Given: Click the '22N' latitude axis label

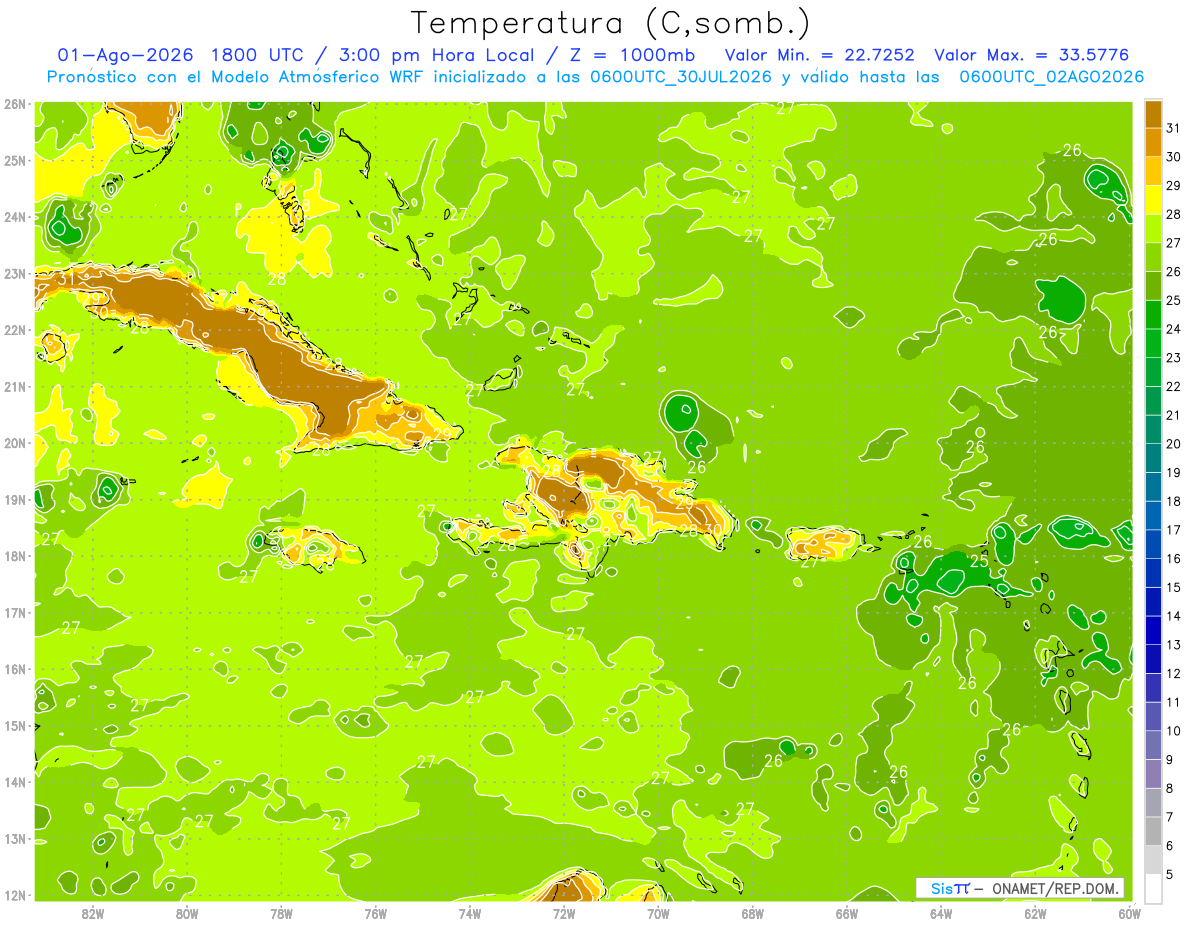Looking at the screenshot, I should 15,330.
